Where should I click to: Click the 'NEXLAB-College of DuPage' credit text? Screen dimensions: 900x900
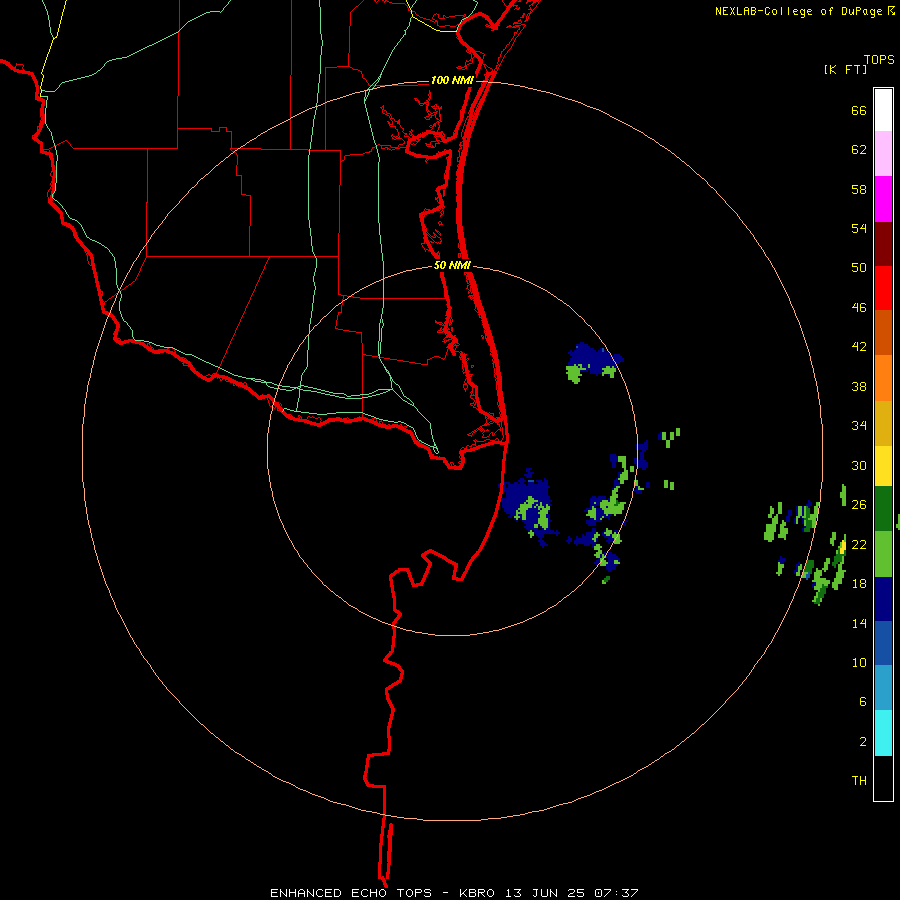coord(798,11)
